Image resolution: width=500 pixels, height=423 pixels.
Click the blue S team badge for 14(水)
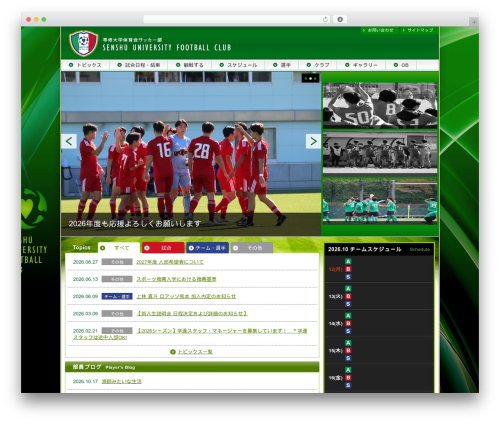[348, 331]
